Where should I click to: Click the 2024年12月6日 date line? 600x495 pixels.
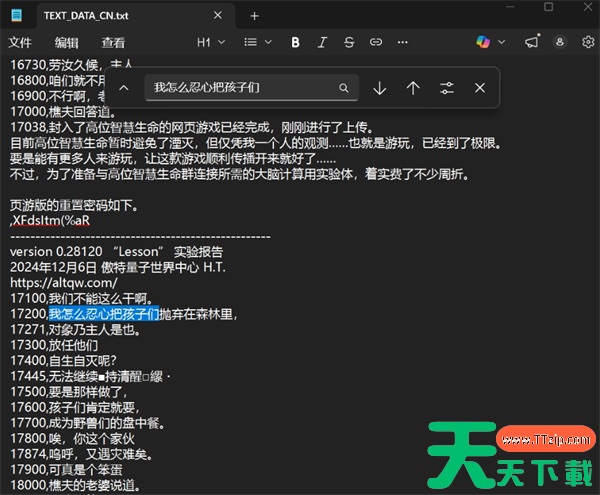118,267
